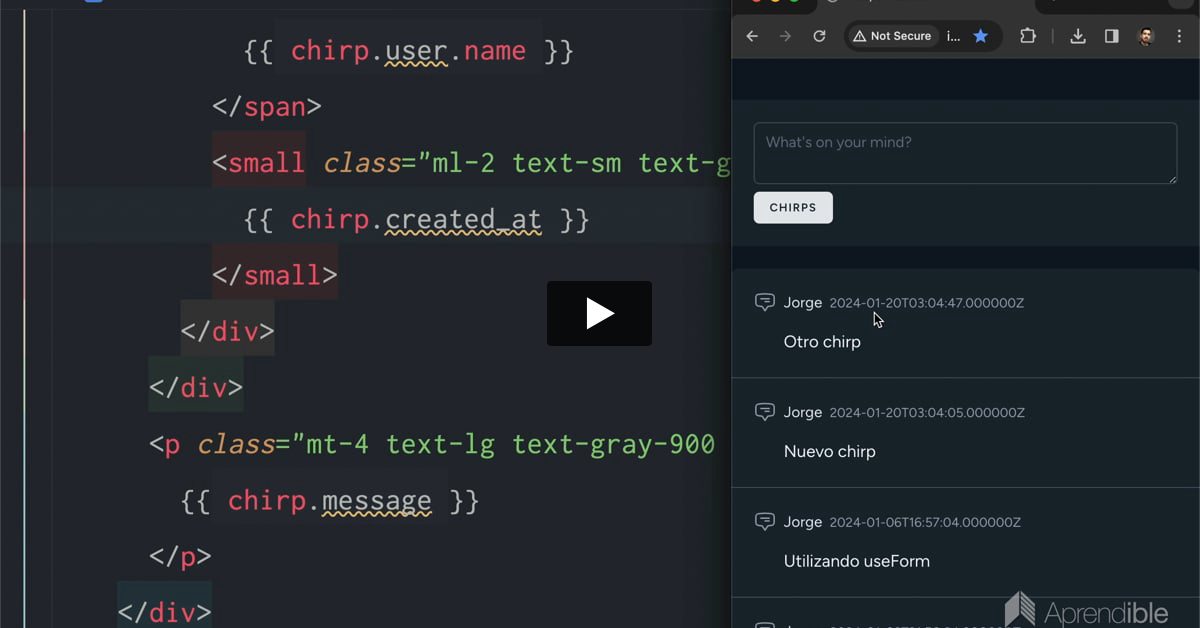Toggle the browser side panel icon

coord(1112,36)
